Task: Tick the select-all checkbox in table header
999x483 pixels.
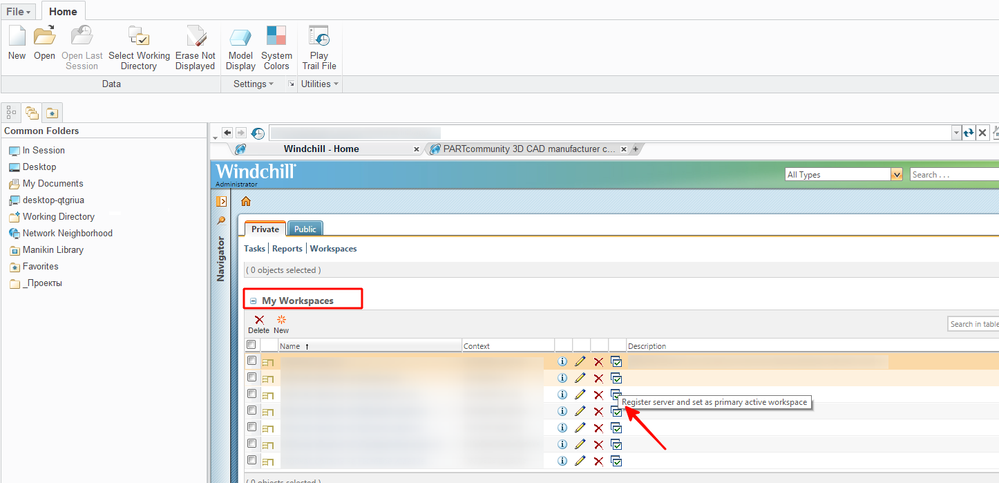Action: 252,345
